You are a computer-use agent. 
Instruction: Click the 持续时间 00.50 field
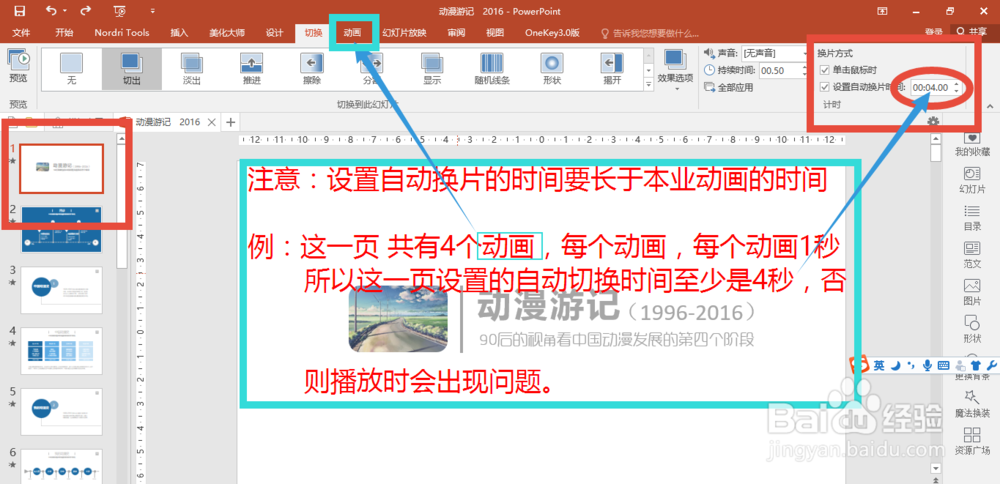[779, 71]
